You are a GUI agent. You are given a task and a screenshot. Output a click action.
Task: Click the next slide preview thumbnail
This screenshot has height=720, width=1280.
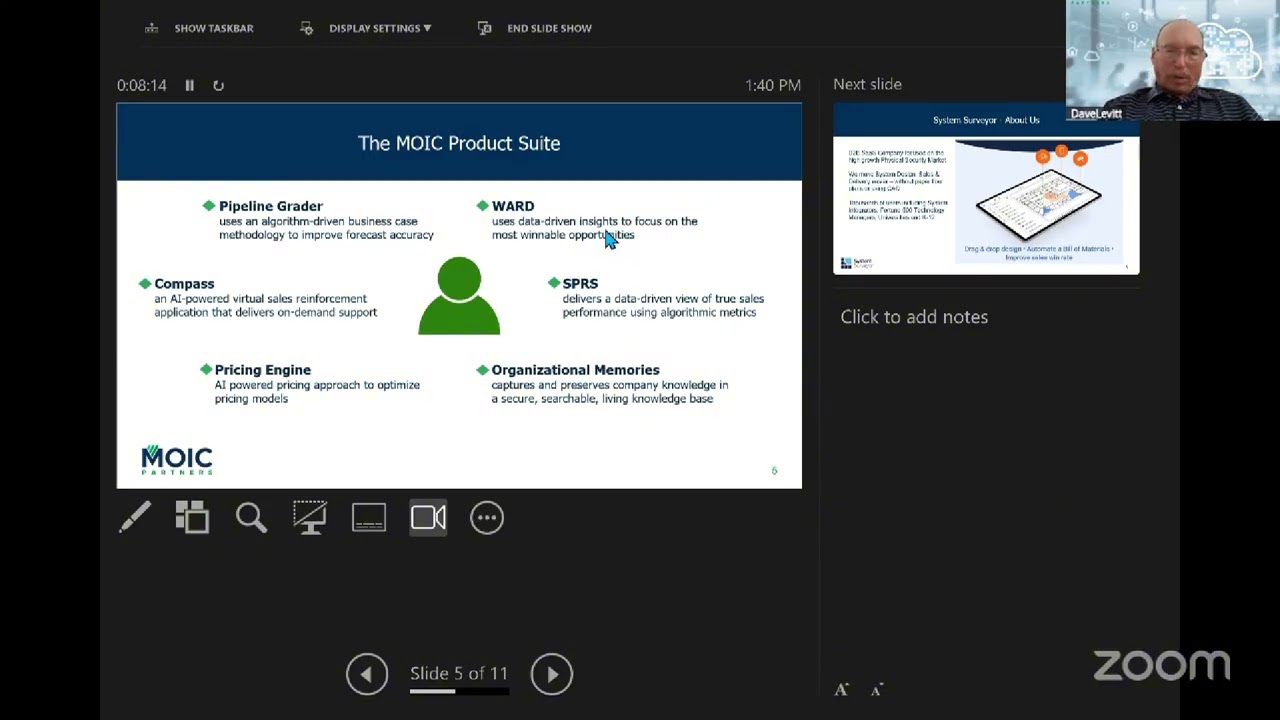[986, 189]
